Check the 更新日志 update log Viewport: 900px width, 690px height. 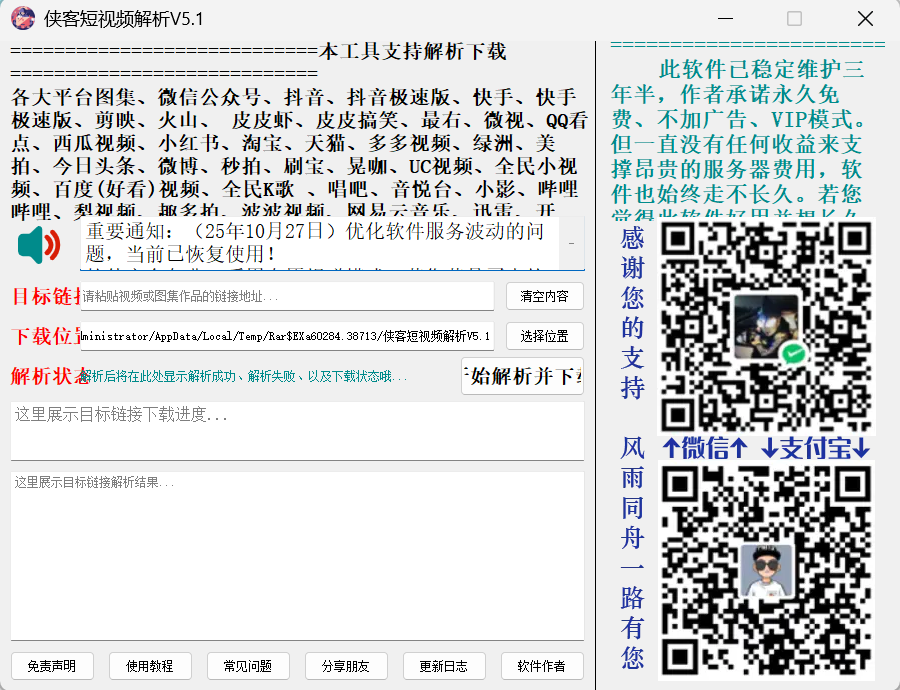point(444,666)
